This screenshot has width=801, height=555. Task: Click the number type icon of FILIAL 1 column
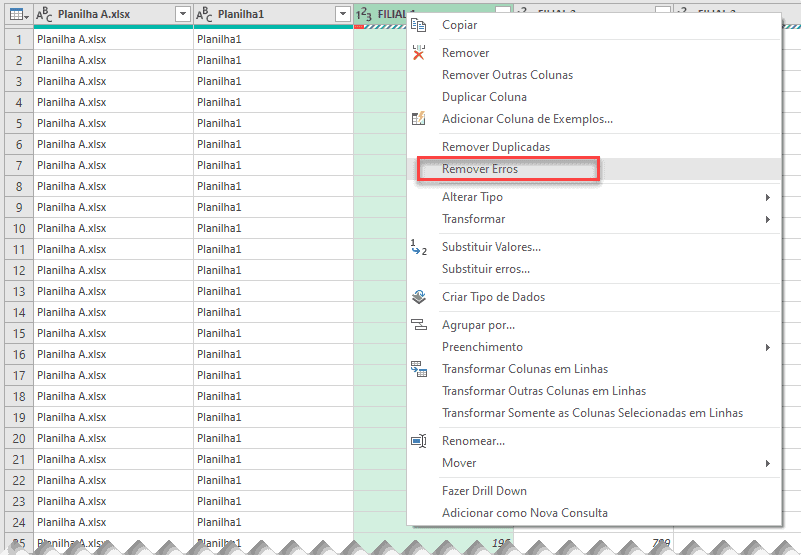click(364, 14)
